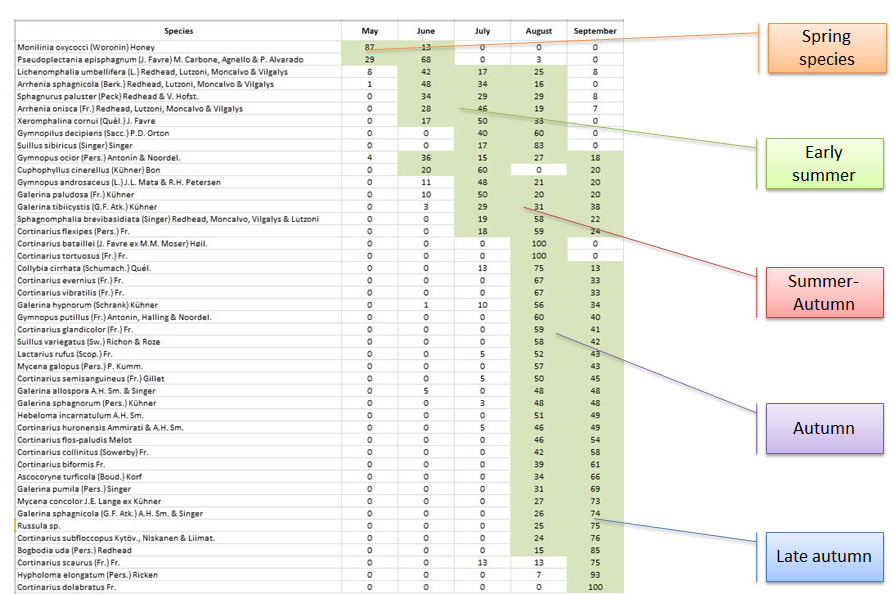This screenshot has height=594, width=892.
Task: Click the June column header
Action: coord(426,31)
